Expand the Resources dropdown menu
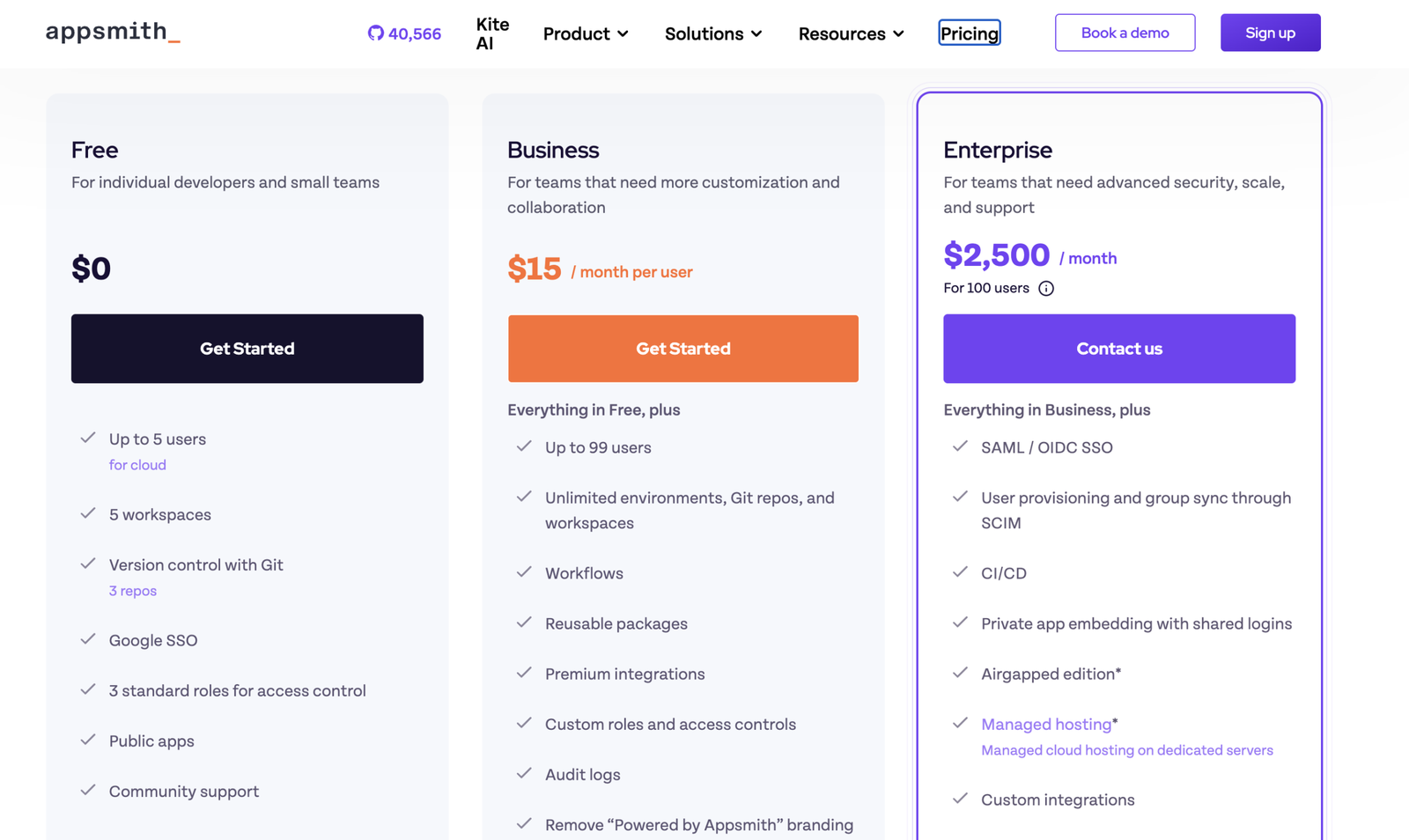The width and height of the screenshot is (1409, 840). click(x=851, y=33)
